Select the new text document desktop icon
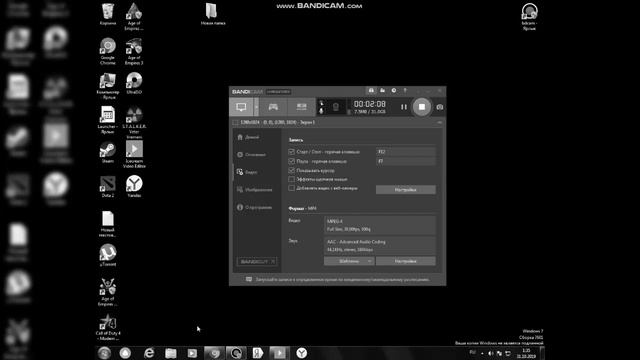The image size is (640, 360). tap(108, 224)
